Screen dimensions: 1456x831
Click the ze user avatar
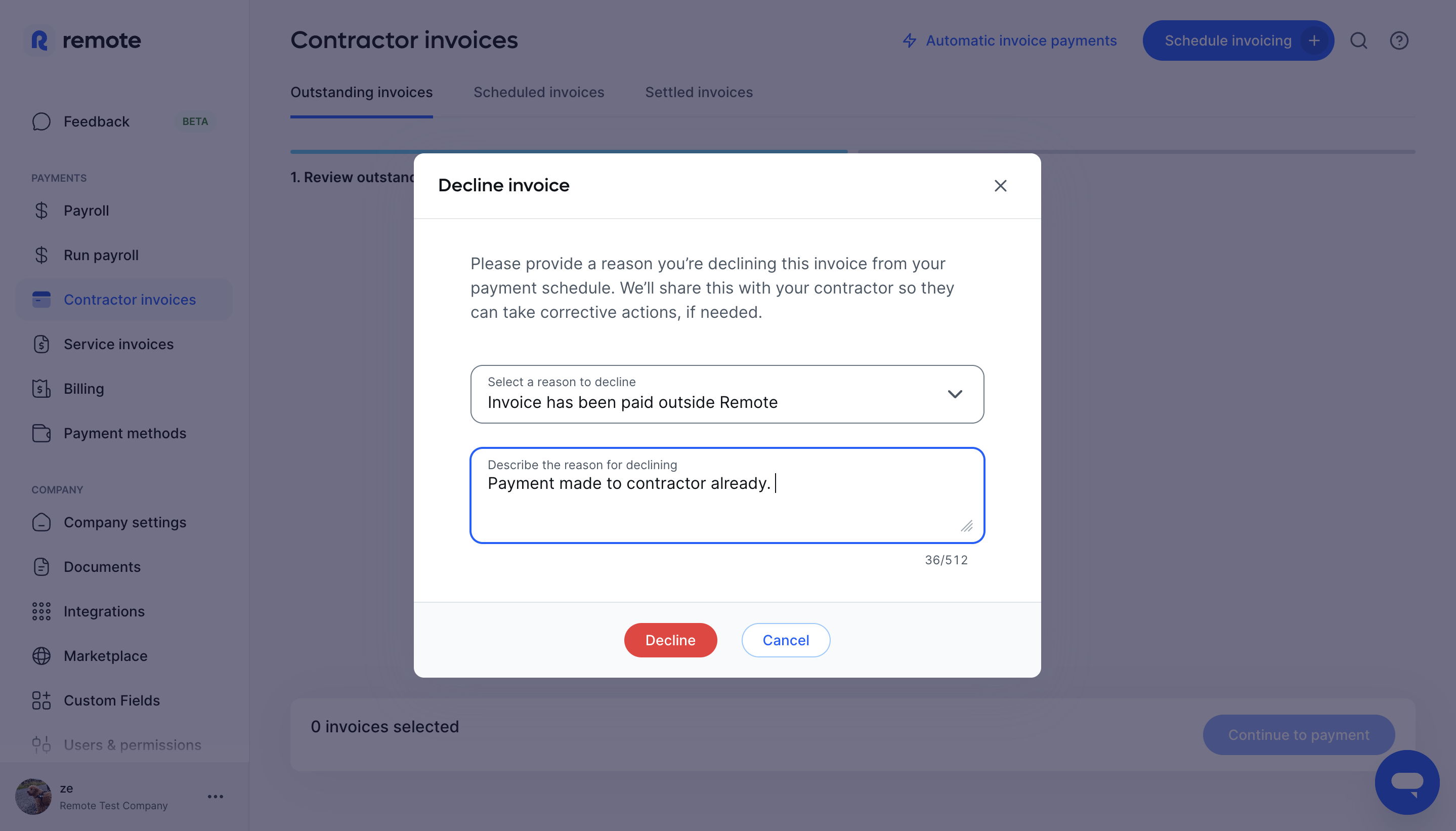[33, 796]
